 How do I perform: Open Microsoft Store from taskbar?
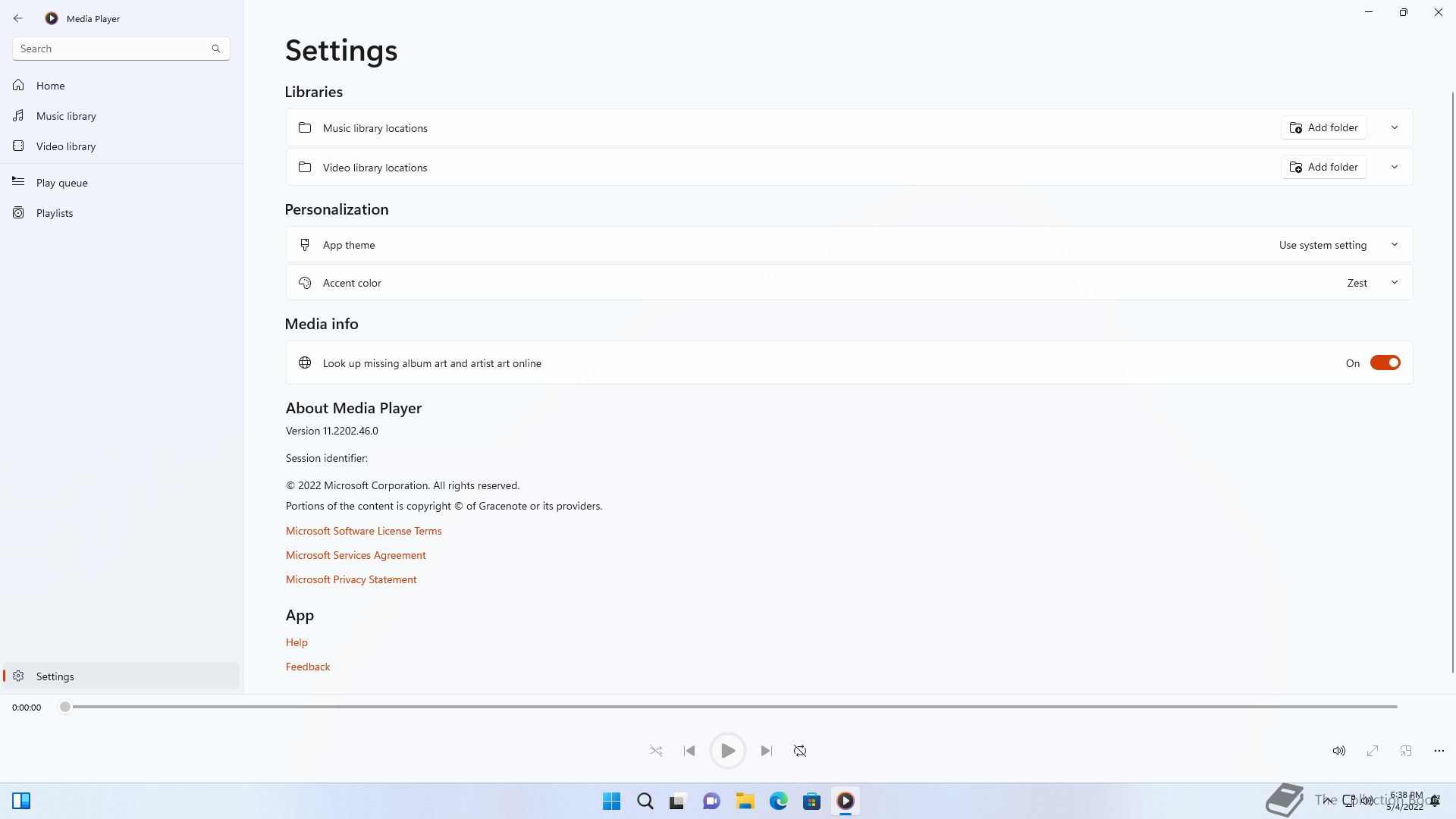tap(812, 801)
